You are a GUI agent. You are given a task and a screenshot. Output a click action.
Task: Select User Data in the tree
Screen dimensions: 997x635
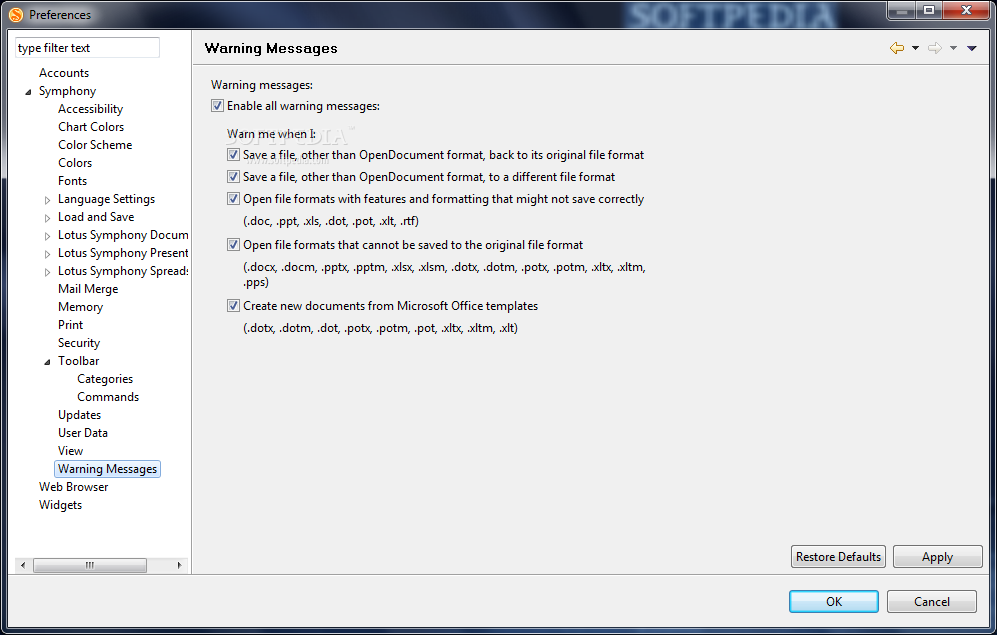(83, 432)
